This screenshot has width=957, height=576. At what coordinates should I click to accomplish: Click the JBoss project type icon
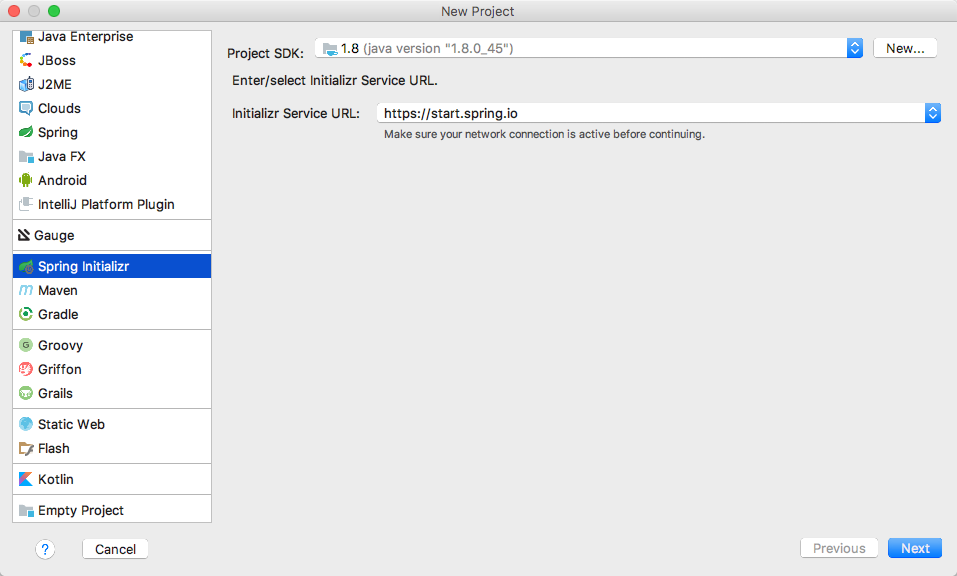click(26, 60)
